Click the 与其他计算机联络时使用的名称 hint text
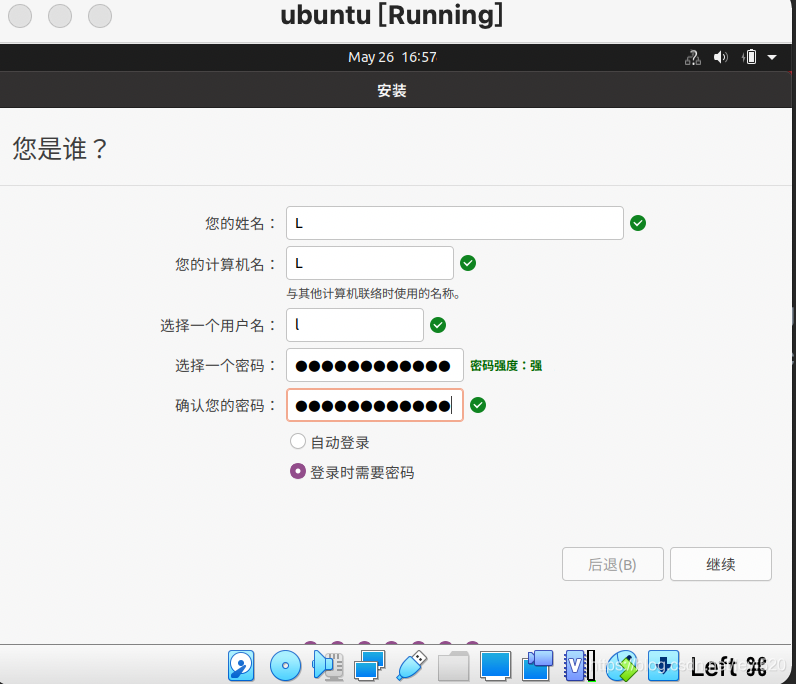 (x=374, y=294)
